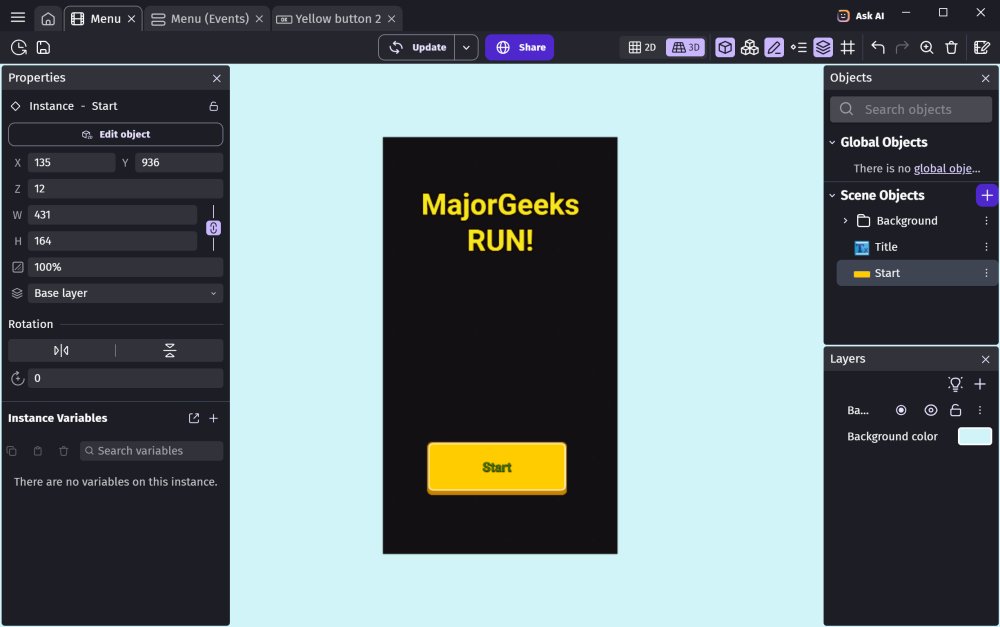Select the Base layer radio button

coord(901,410)
